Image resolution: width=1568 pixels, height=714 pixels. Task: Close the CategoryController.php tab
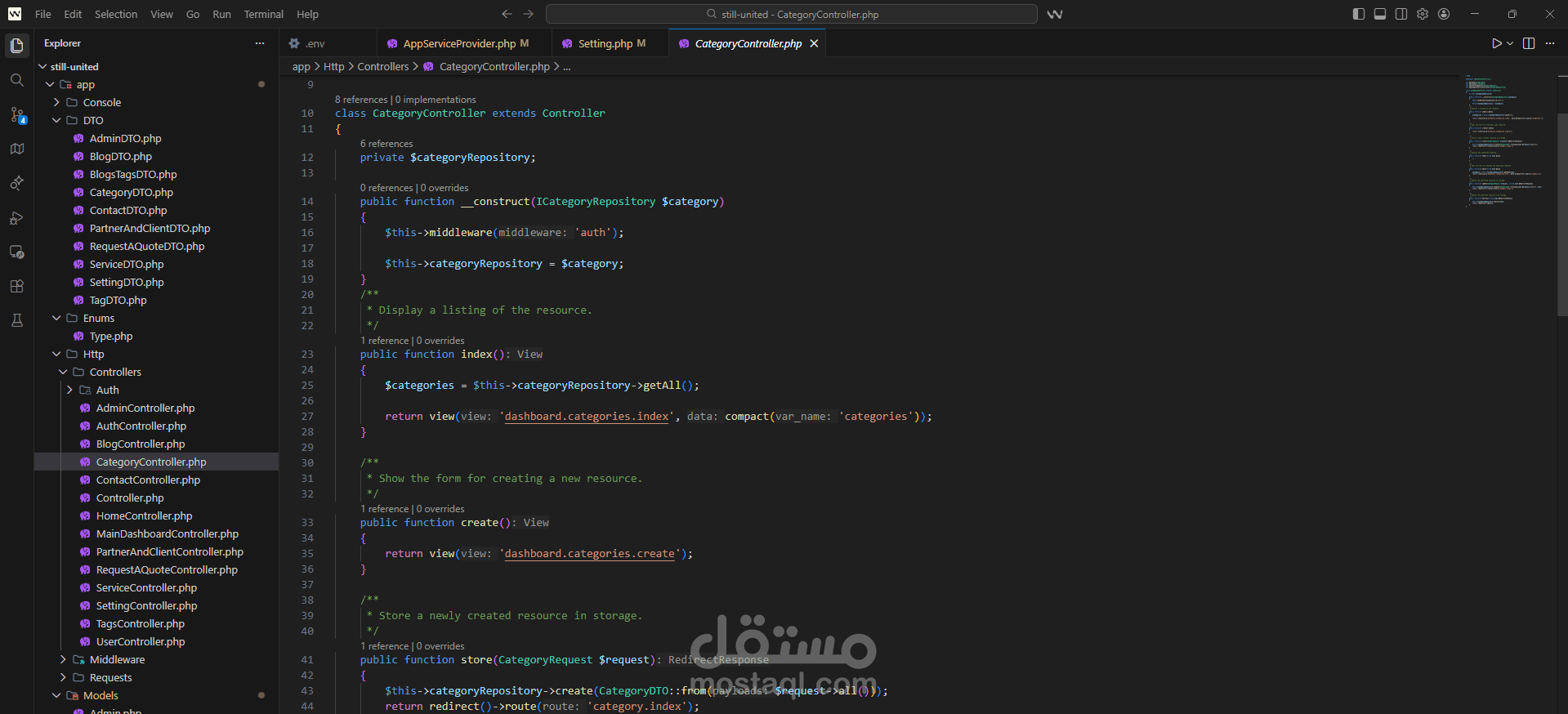coord(814,43)
